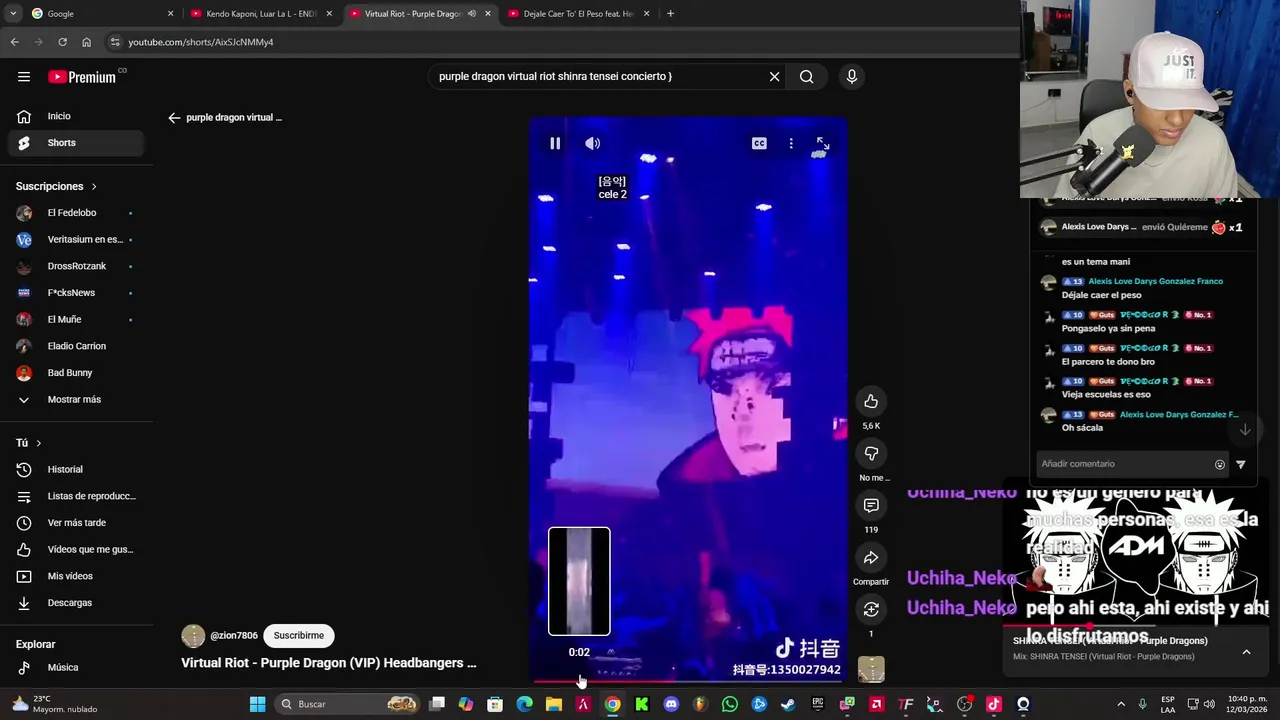Share this Short
This screenshot has width=1280, height=720.
coord(871,557)
